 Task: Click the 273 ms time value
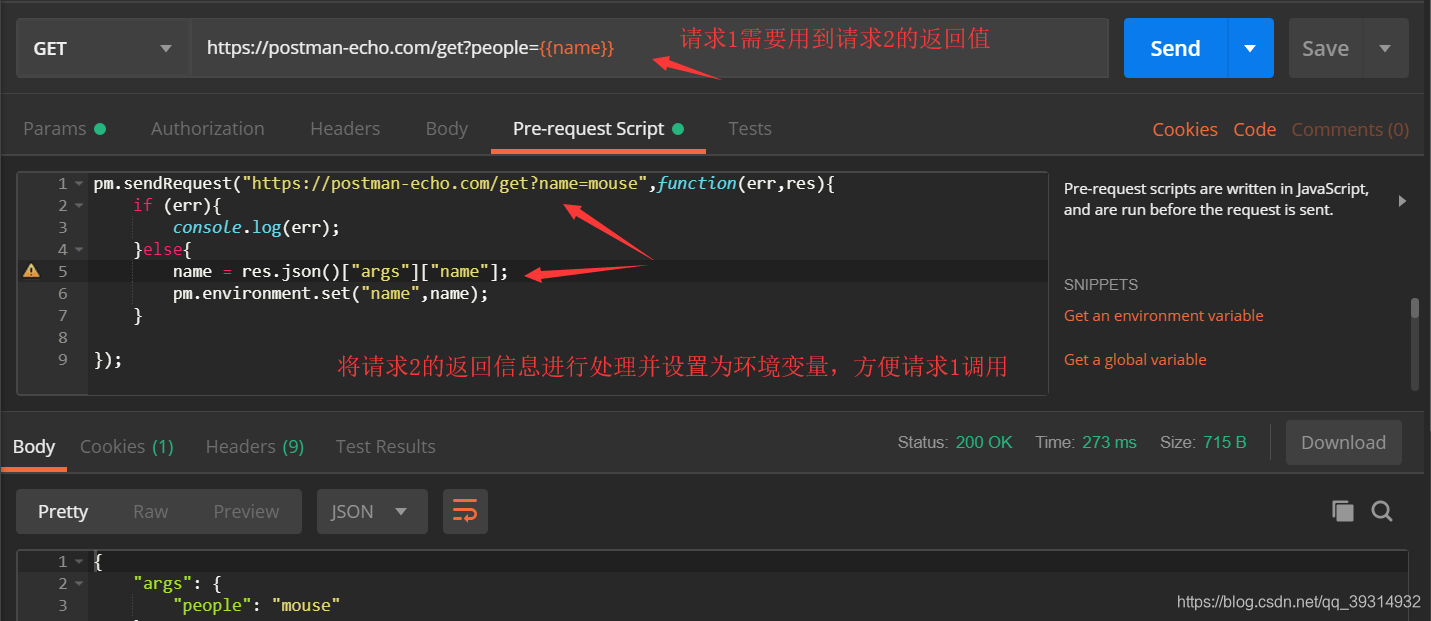point(1109,442)
